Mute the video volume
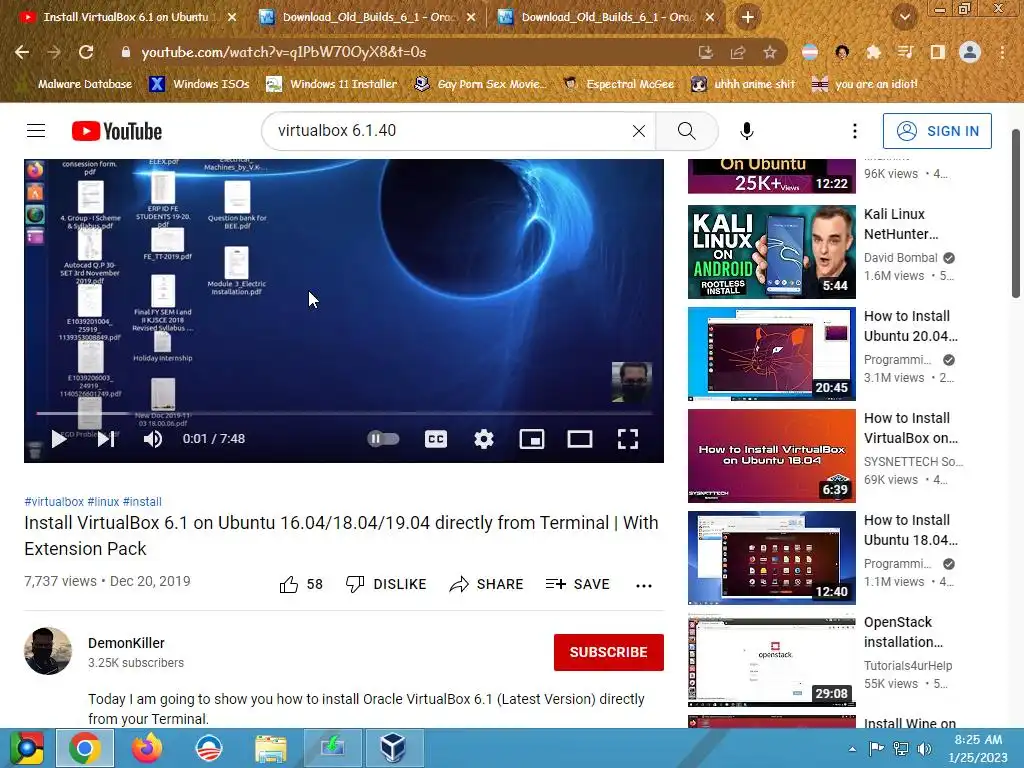 pos(153,439)
